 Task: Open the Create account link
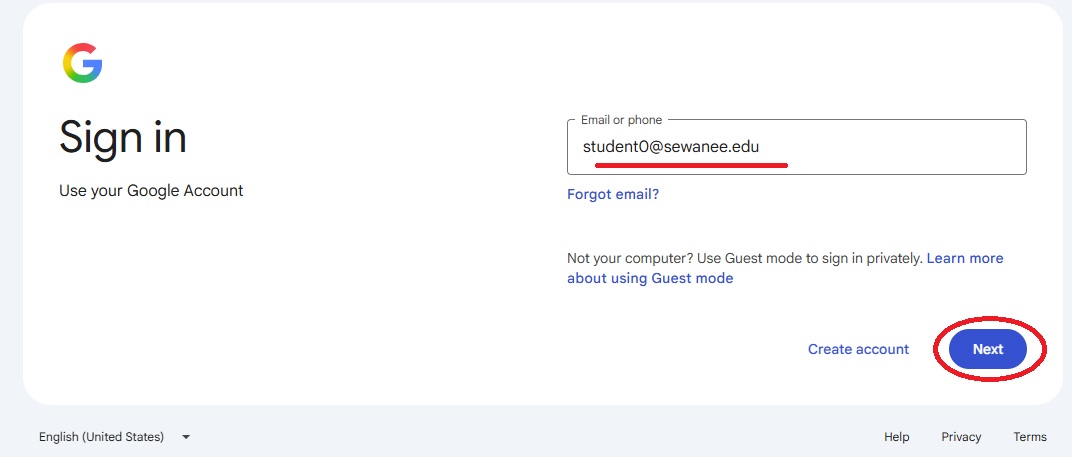point(858,349)
